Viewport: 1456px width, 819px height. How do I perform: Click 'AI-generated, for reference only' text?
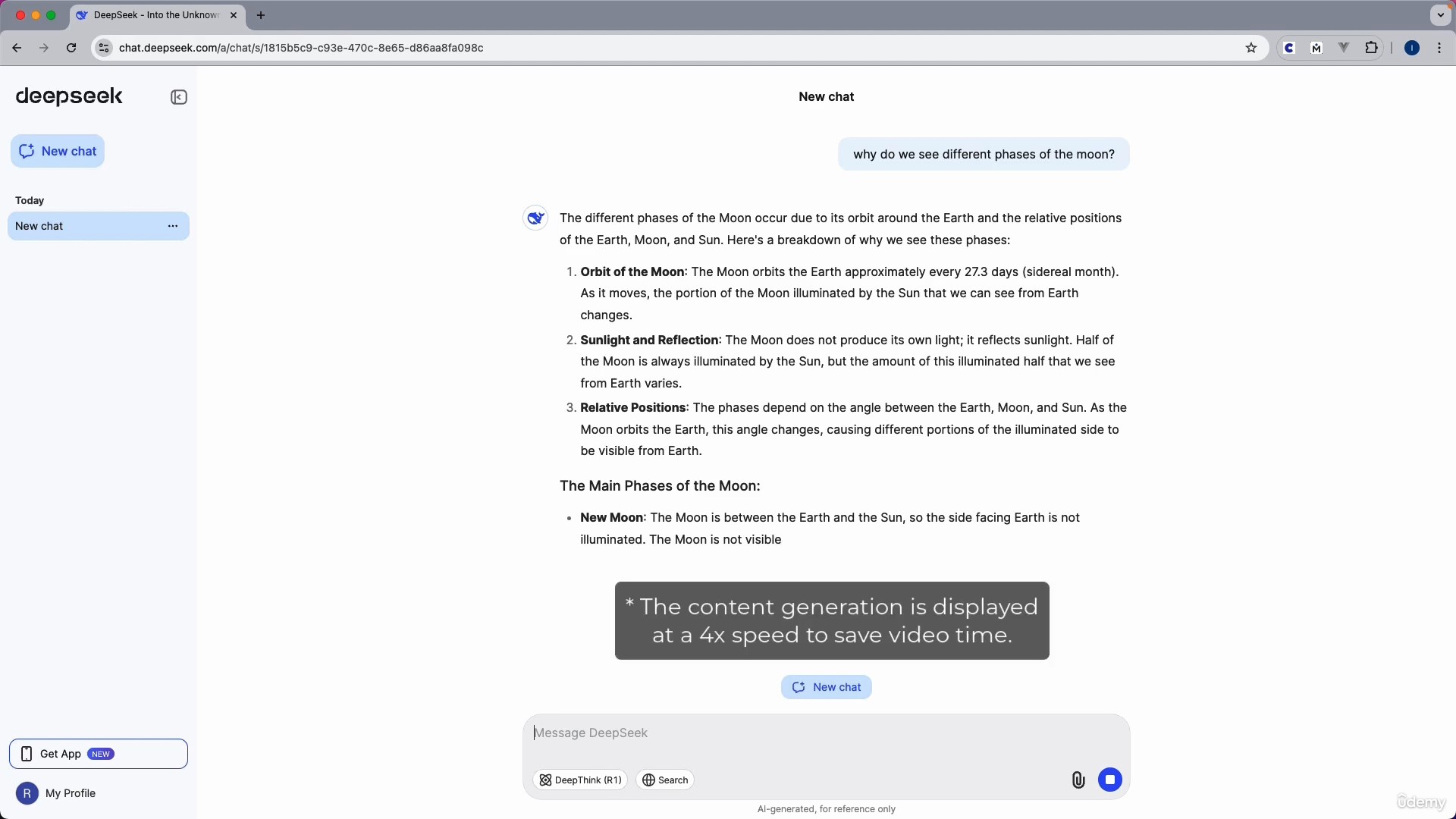(827, 809)
